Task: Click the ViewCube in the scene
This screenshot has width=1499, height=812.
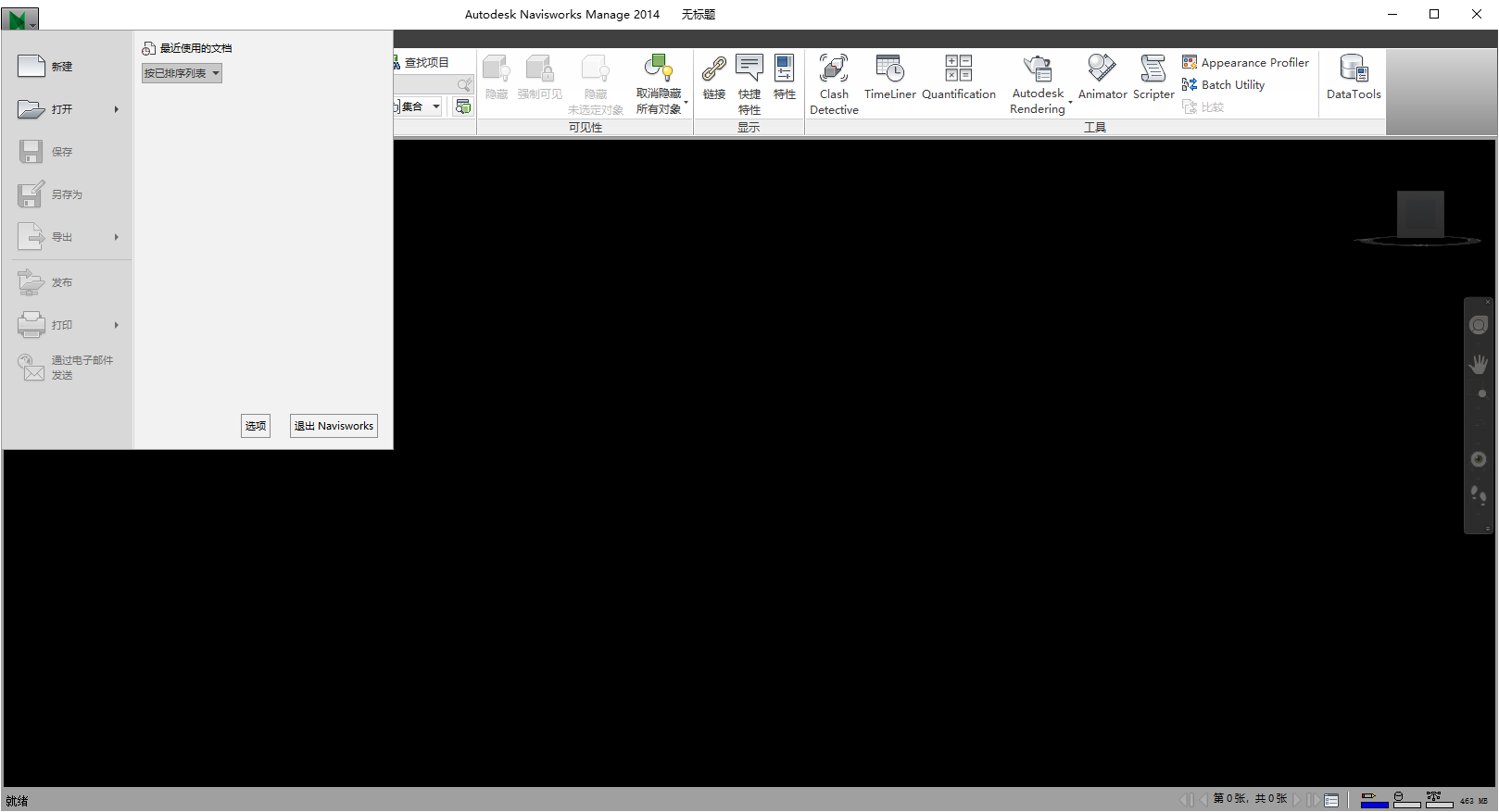Action: click(1420, 216)
